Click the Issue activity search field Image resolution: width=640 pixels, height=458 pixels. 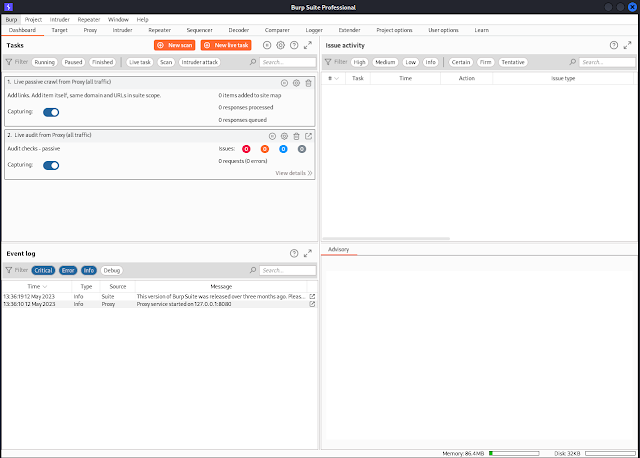(x=607, y=62)
